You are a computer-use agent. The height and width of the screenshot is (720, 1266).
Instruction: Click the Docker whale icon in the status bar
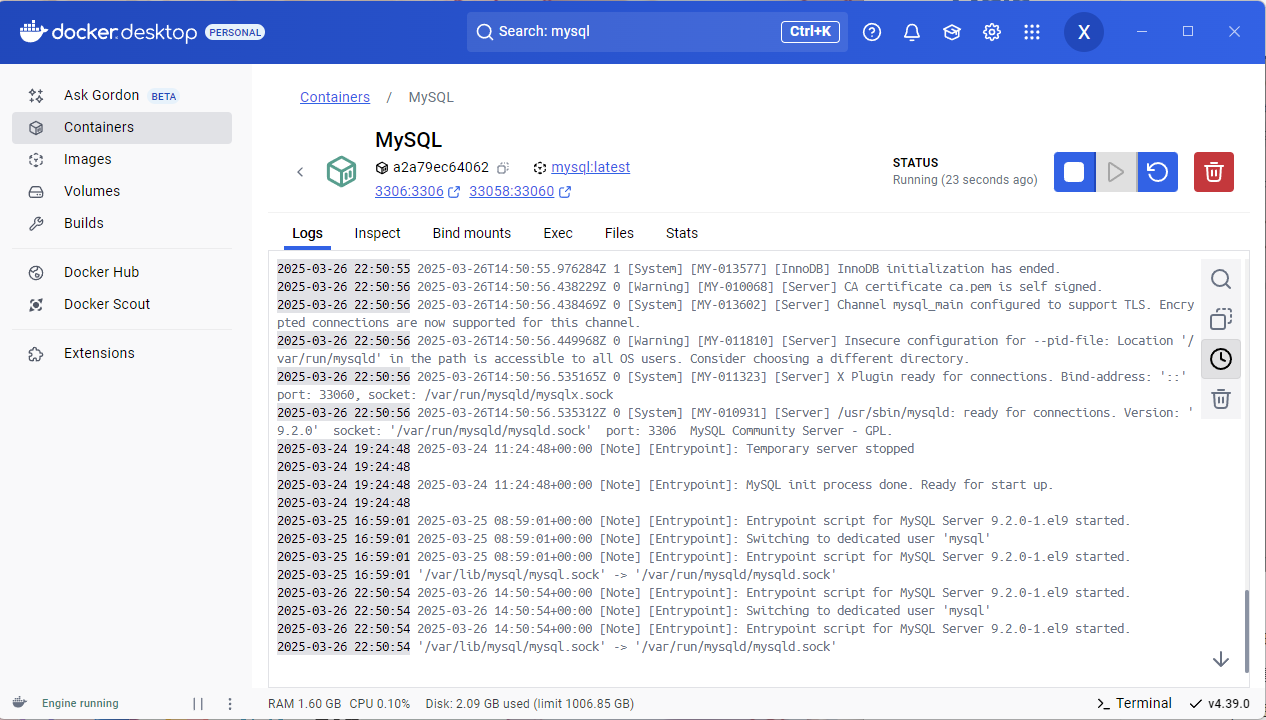click(20, 703)
